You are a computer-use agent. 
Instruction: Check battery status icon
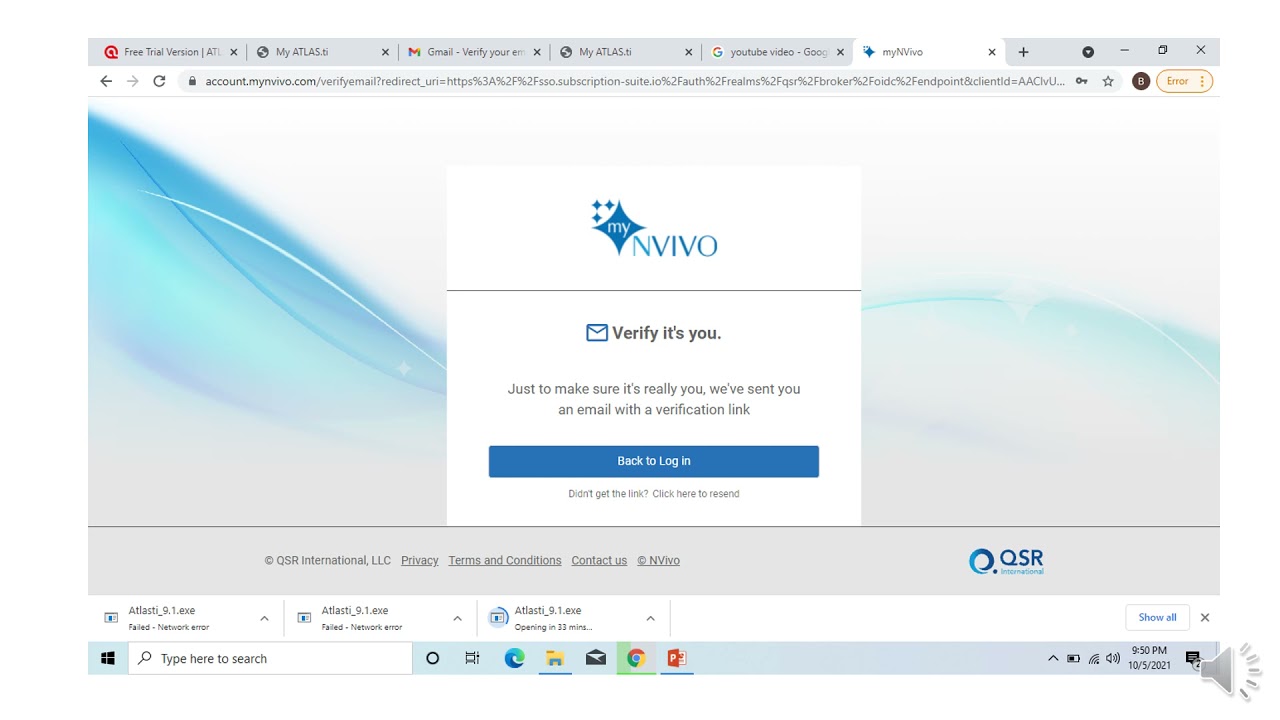pos(1073,659)
